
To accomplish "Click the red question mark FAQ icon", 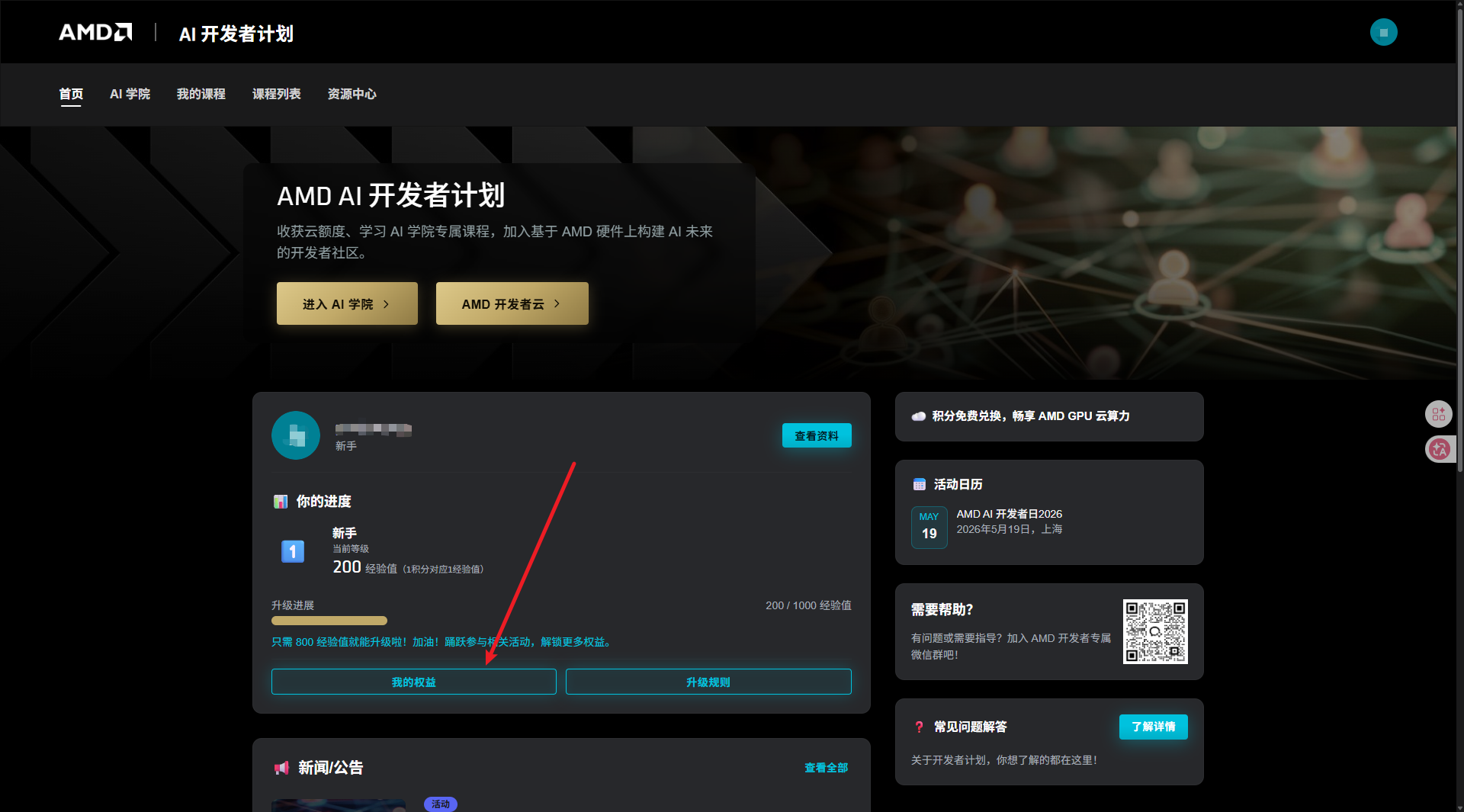I will click(x=919, y=727).
